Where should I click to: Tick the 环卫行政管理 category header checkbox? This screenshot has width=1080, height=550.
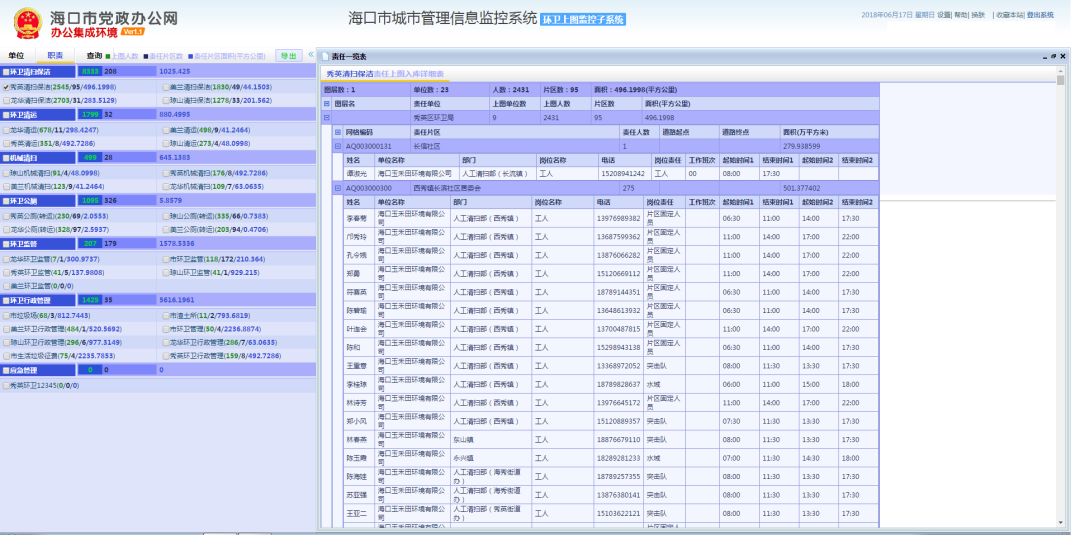[x=6, y=301]
